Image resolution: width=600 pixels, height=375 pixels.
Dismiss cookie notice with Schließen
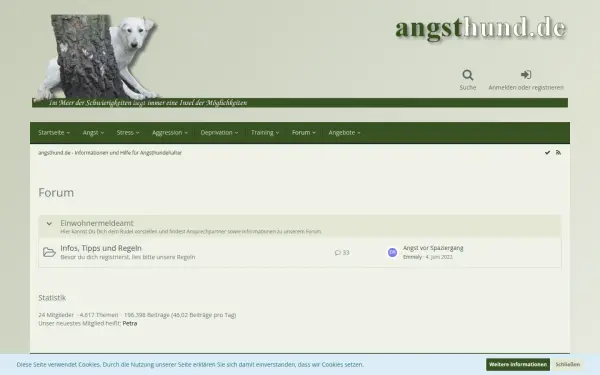[567, 365]
